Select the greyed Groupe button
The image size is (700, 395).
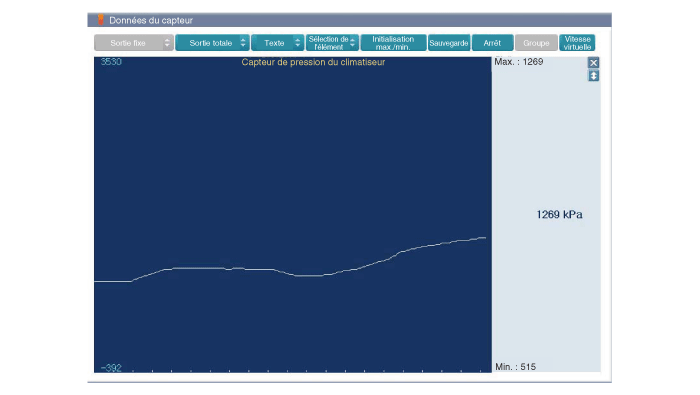point(536,43)
